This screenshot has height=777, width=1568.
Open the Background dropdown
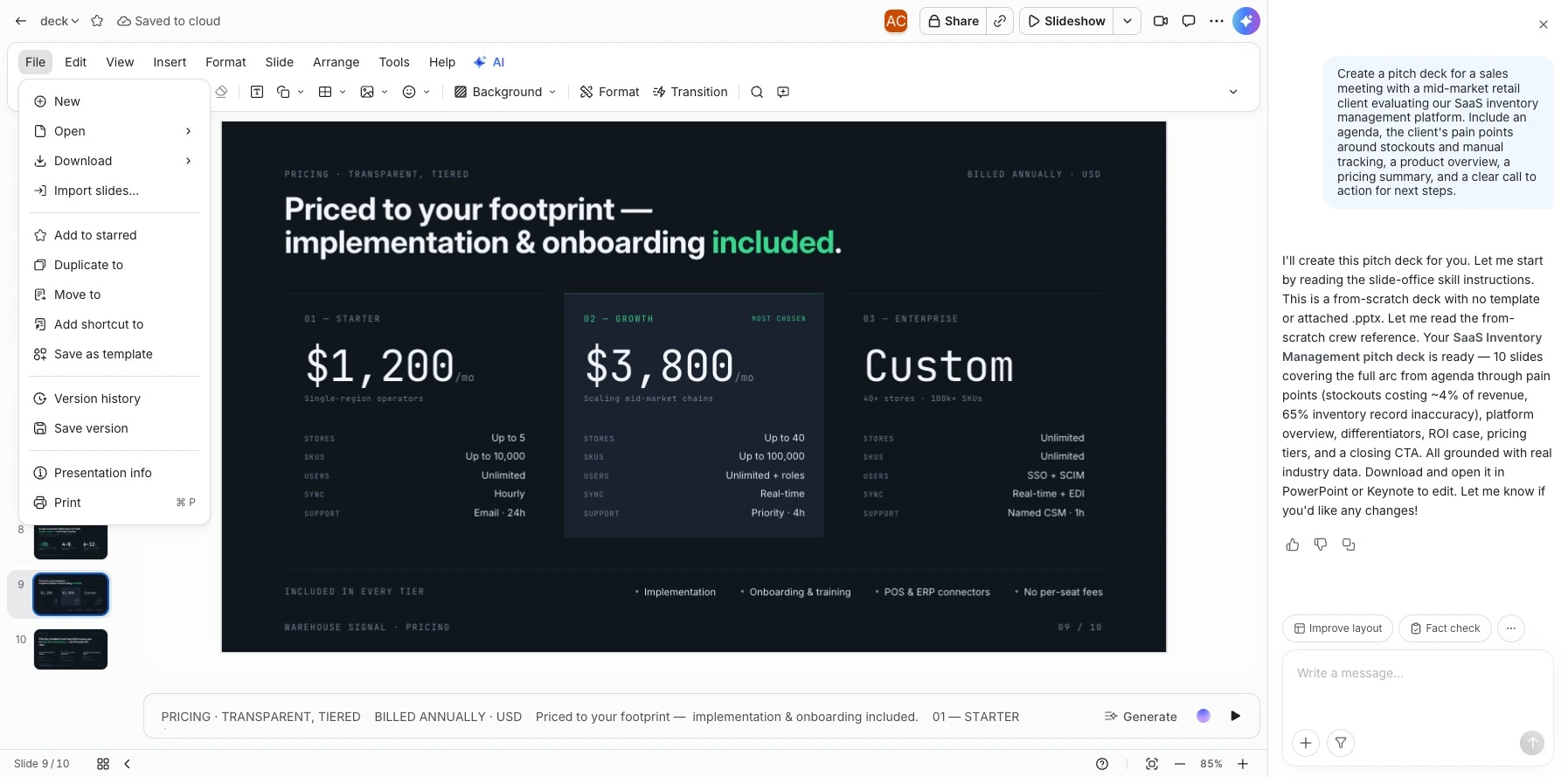click(505, 92)
